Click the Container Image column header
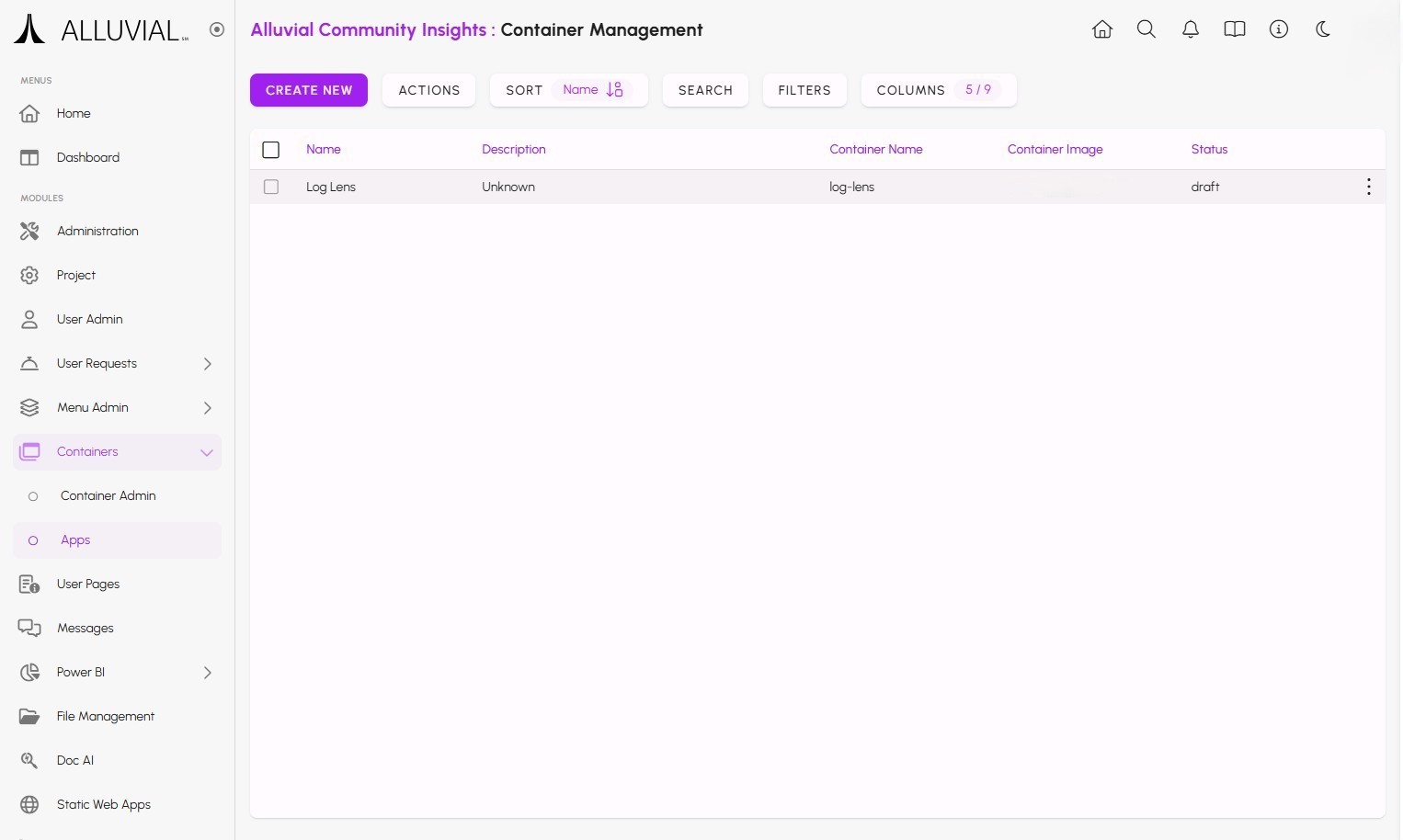This screenshot has height=840, width=1403. tap(1055, 149)
